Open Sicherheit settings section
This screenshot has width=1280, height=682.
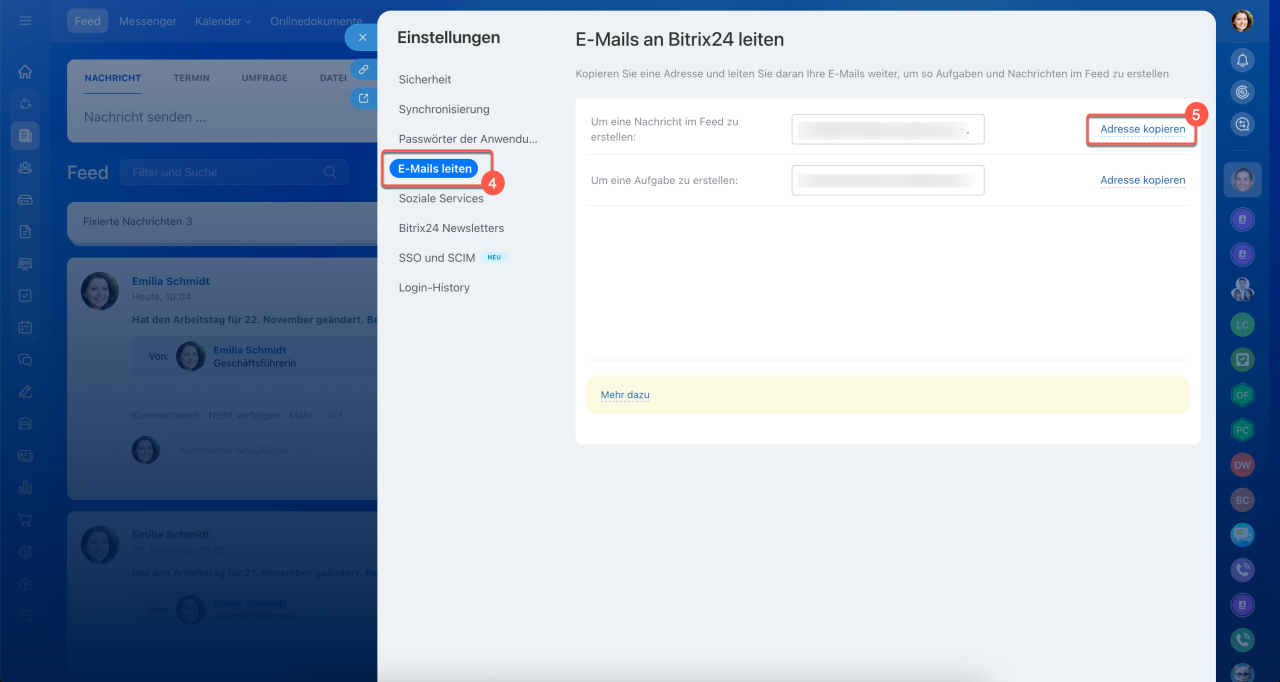pos(425,79)
